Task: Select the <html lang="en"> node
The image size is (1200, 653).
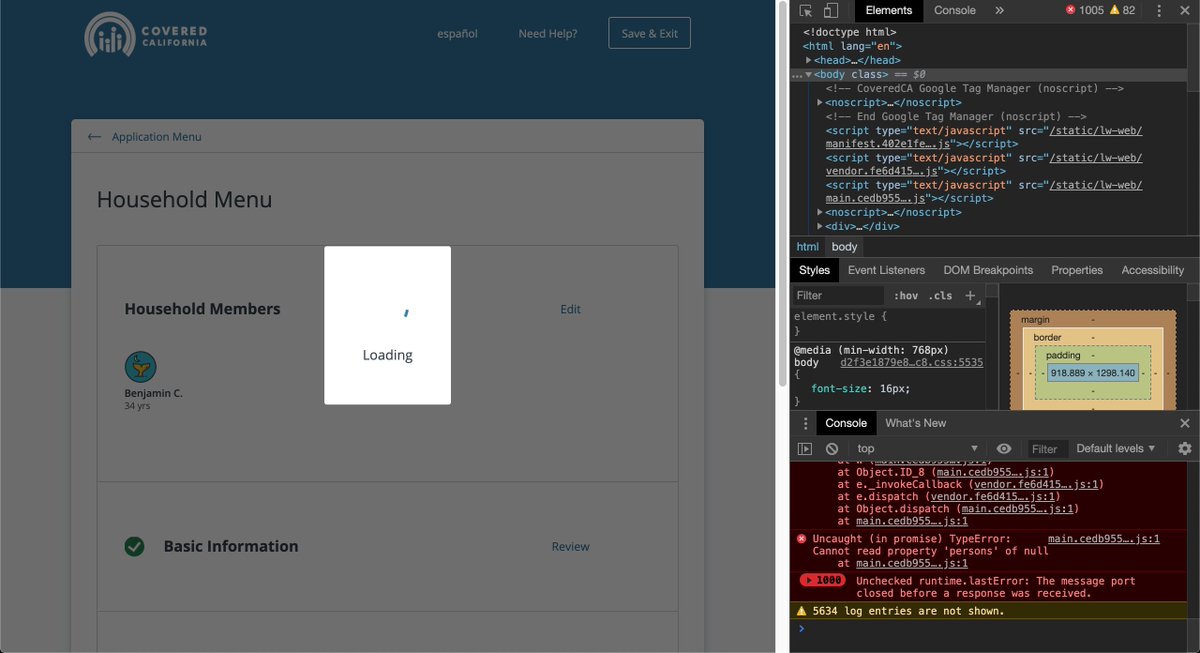Action: [x=853, y=46]
